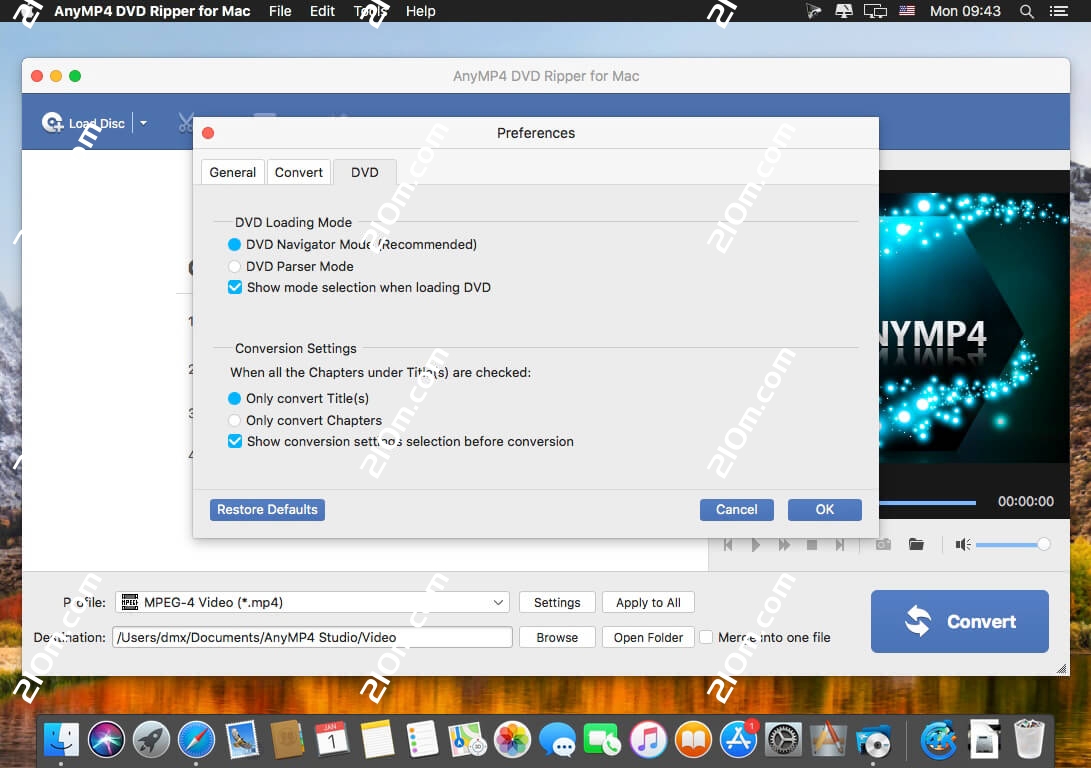1091x768 pixels.
Task: Uncheck Show mode selection when loading DVD
Action: click(234, 287)
